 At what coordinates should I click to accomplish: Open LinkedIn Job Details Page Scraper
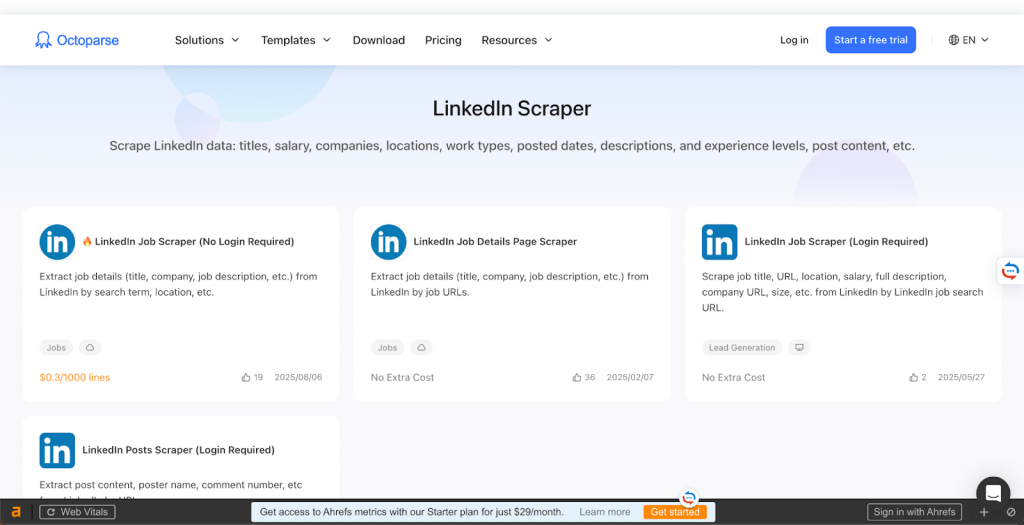coord(495,242)
